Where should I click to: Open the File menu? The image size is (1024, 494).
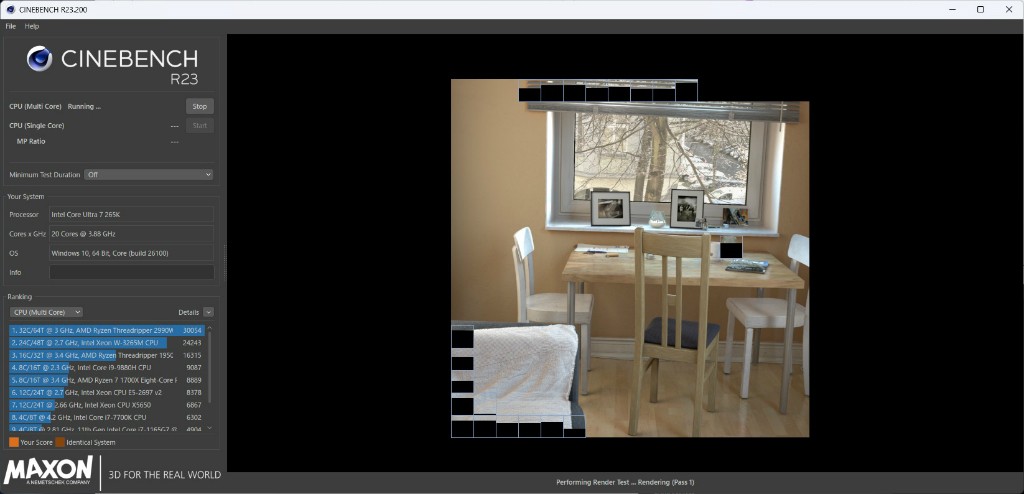click(x=11, y=26)
